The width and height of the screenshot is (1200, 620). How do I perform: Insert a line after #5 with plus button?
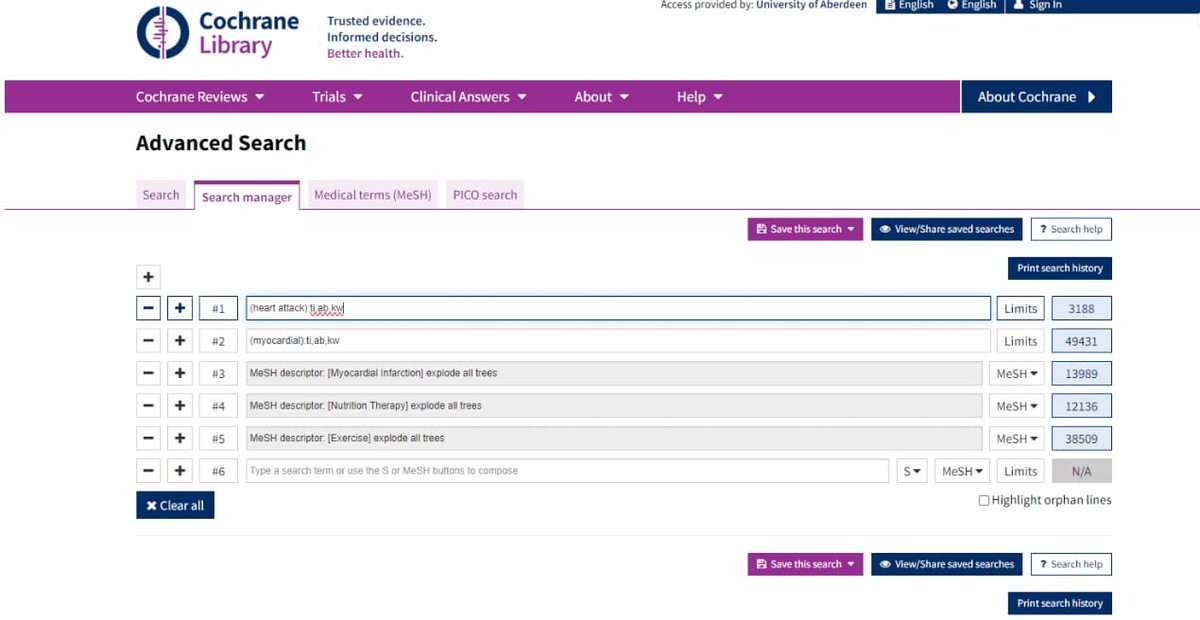(x=180, y=438)
